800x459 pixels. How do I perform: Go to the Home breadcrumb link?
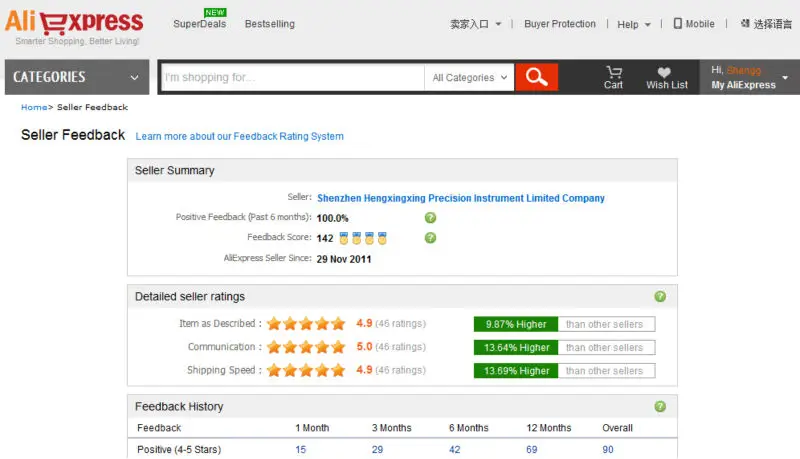34,107
